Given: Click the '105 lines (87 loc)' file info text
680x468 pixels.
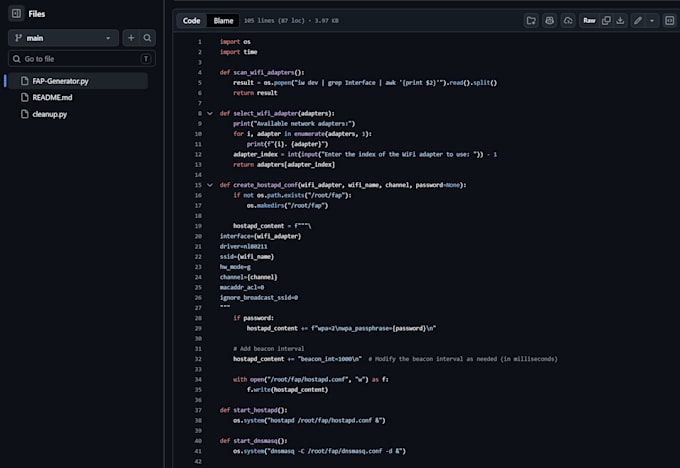Looking at the screenshot, I should click(x=291, y=20).
